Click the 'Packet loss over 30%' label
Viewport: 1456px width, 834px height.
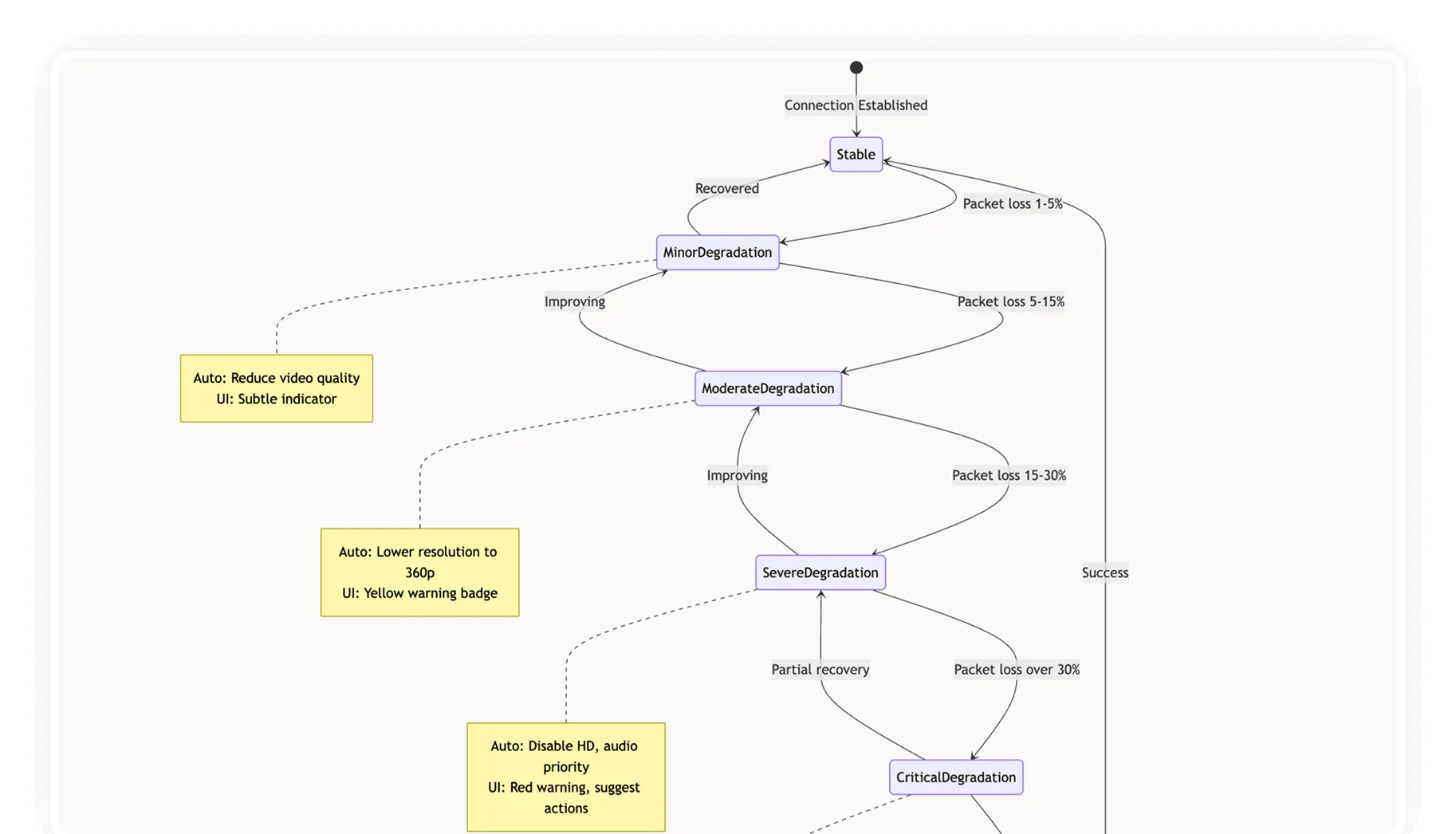(x=1017, y=670)
